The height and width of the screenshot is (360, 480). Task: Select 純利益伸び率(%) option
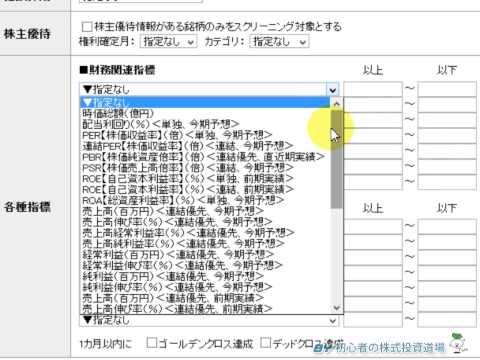(x=205, y=287)
